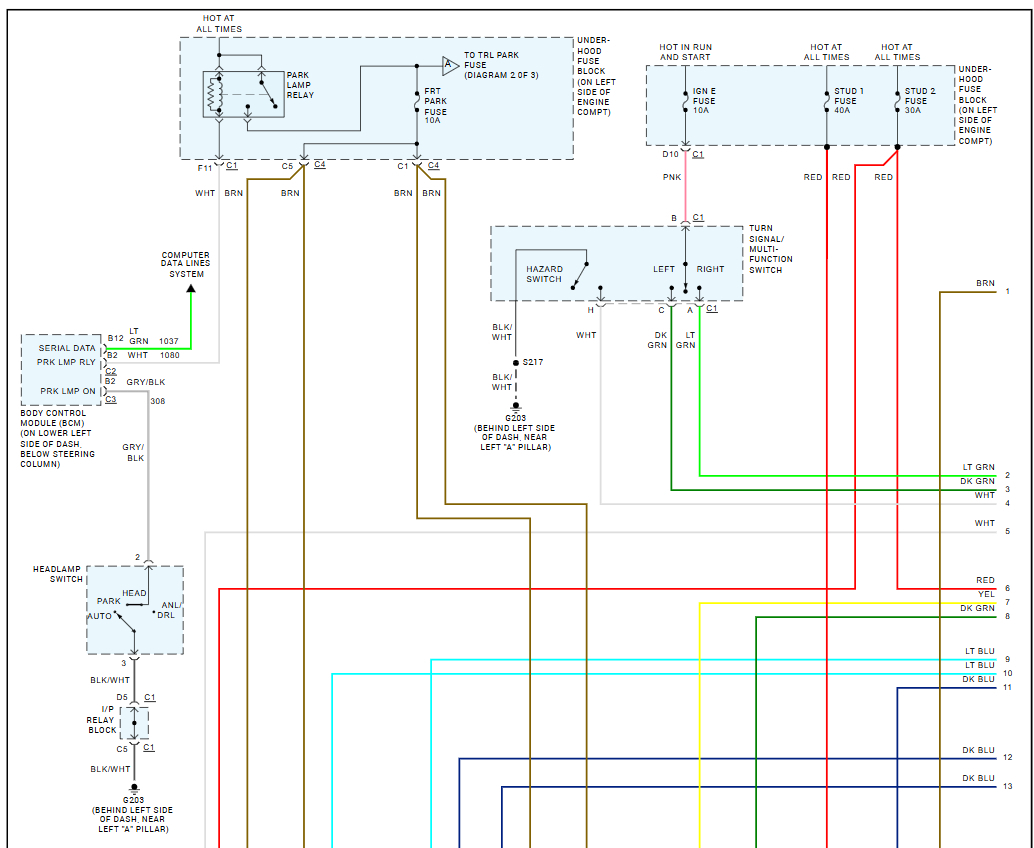Click the "DK BLU" label at line 11
Image resolution: width=1034 pixels, height=848 pixels.
tap(978, 679)
